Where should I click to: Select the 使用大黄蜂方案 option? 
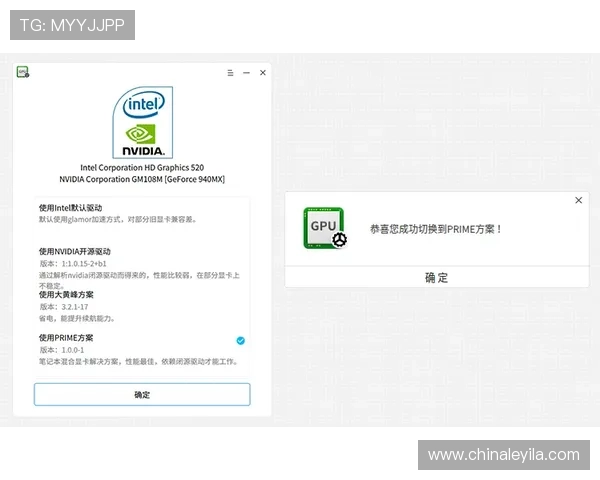(x=142, y=306)
